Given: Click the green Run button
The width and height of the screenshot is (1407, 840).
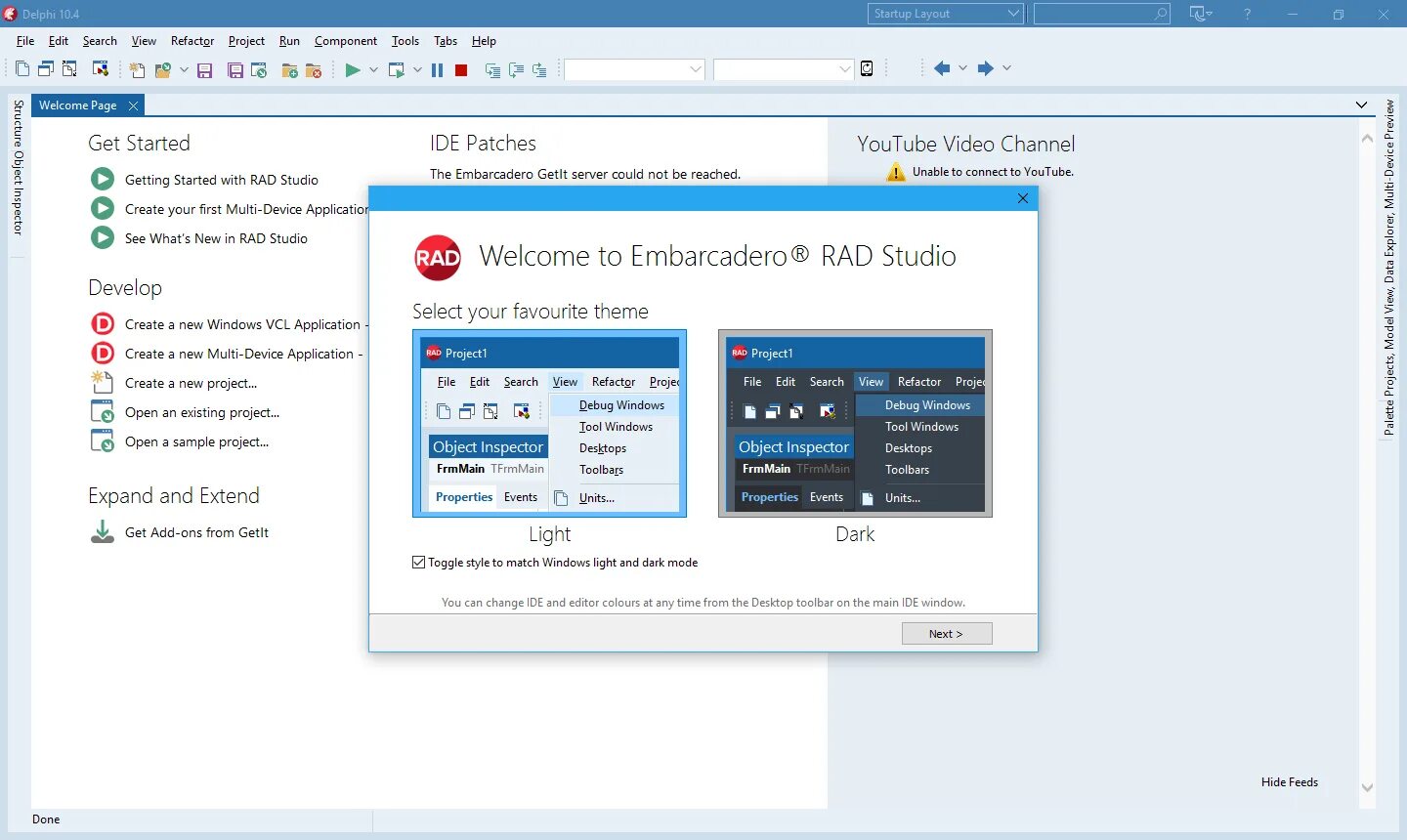Looking at the screenshot, I should click(353, 70).
